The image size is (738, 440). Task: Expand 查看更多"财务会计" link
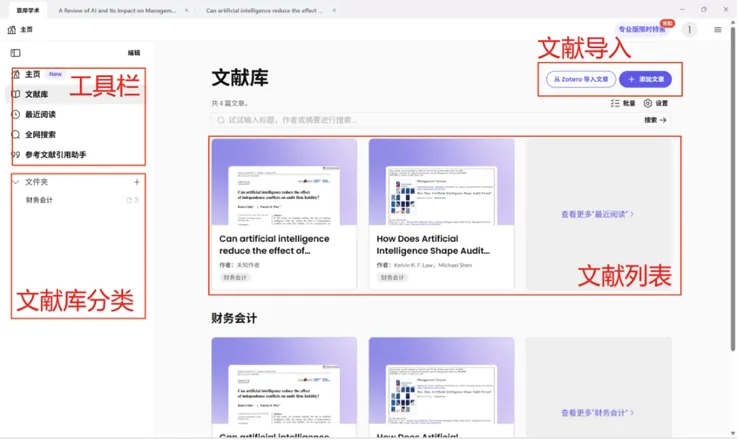click(x=597, y=412)
